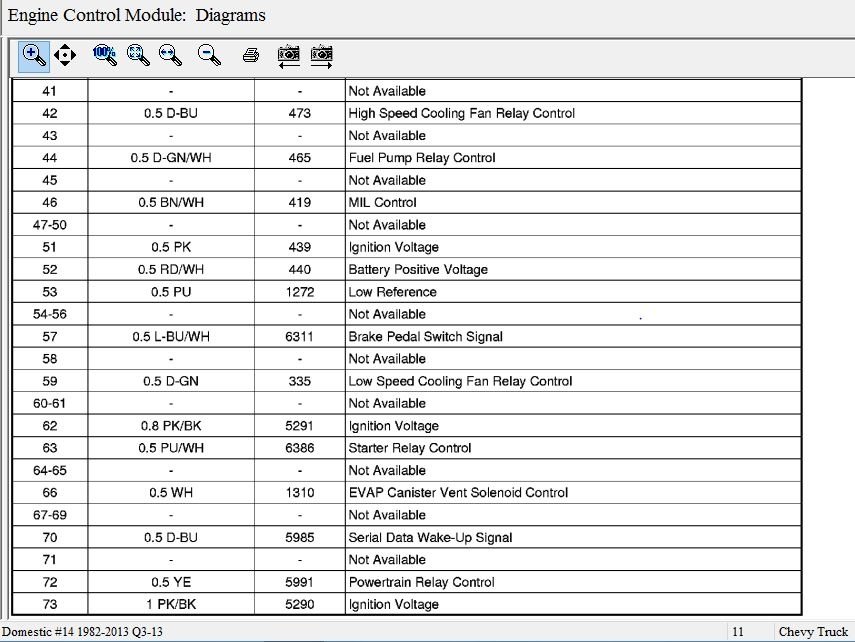The width and height of the screenshot is (855, 642).
Task: Print the diagram with the printer icon
Action: coord(251,55)
